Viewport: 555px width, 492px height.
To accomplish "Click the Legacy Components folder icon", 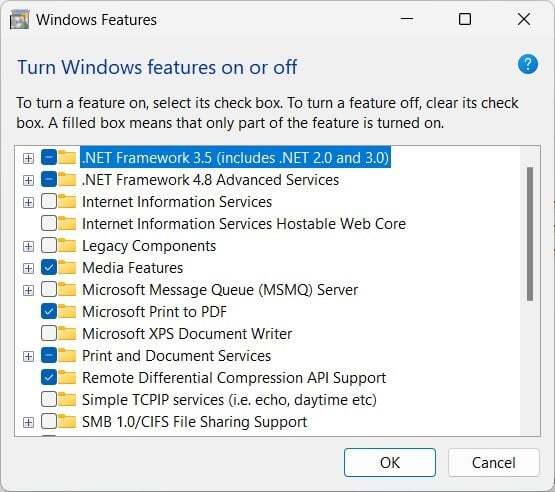I will (x=67, y=246).
